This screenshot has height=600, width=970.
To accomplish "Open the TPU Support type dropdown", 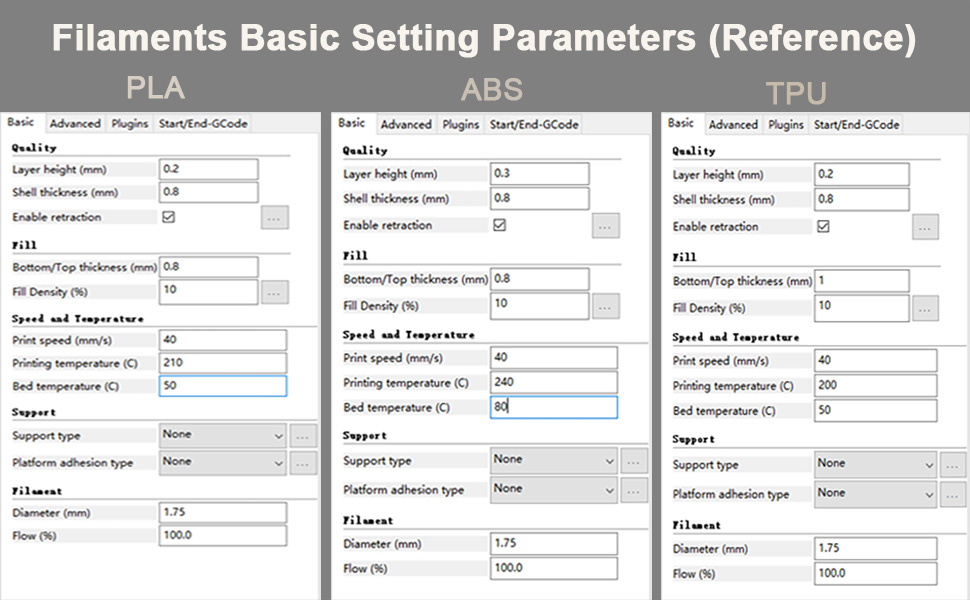I will click(874, 463).
